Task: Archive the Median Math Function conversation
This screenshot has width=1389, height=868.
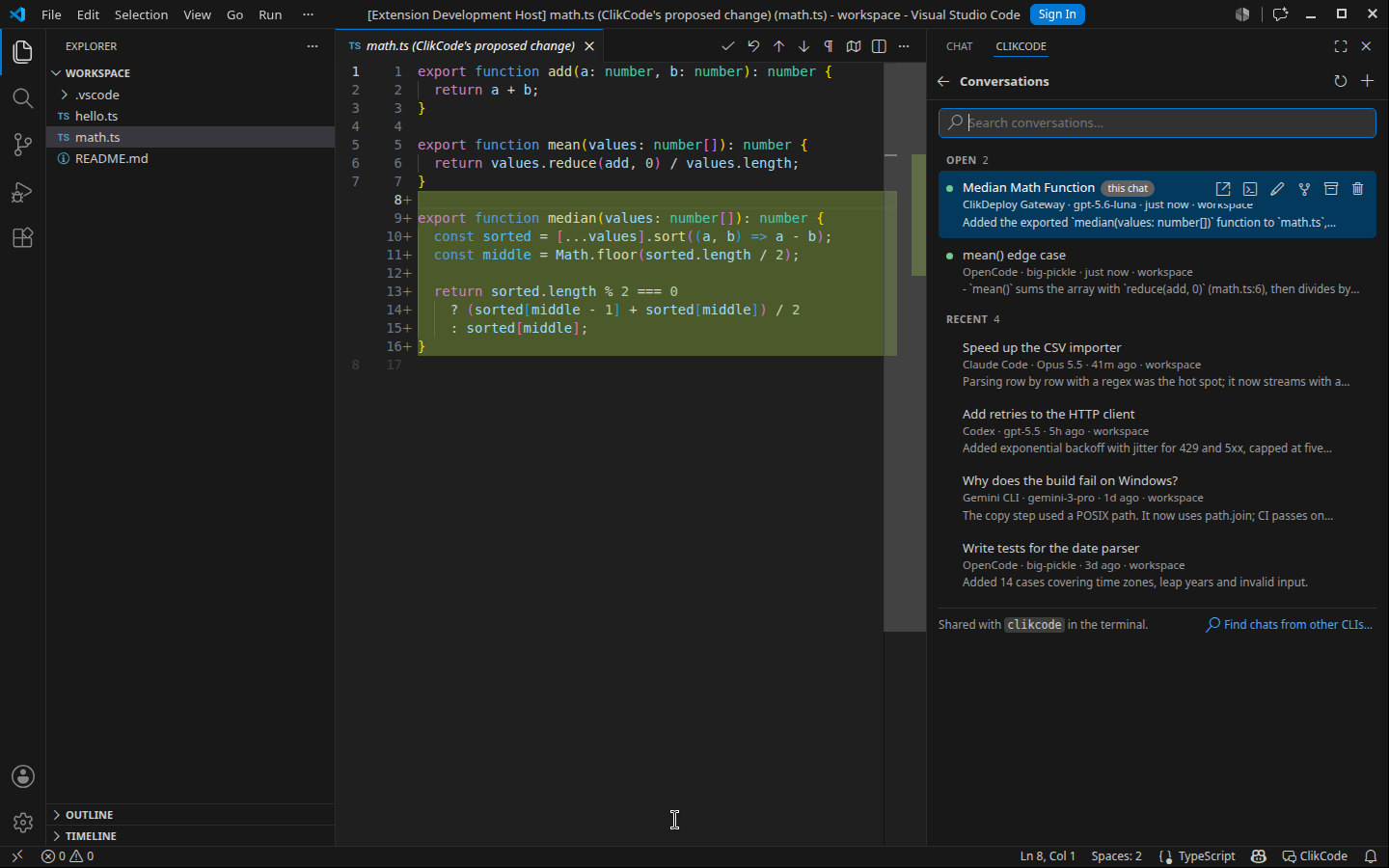Action: tap(1331, 189)
